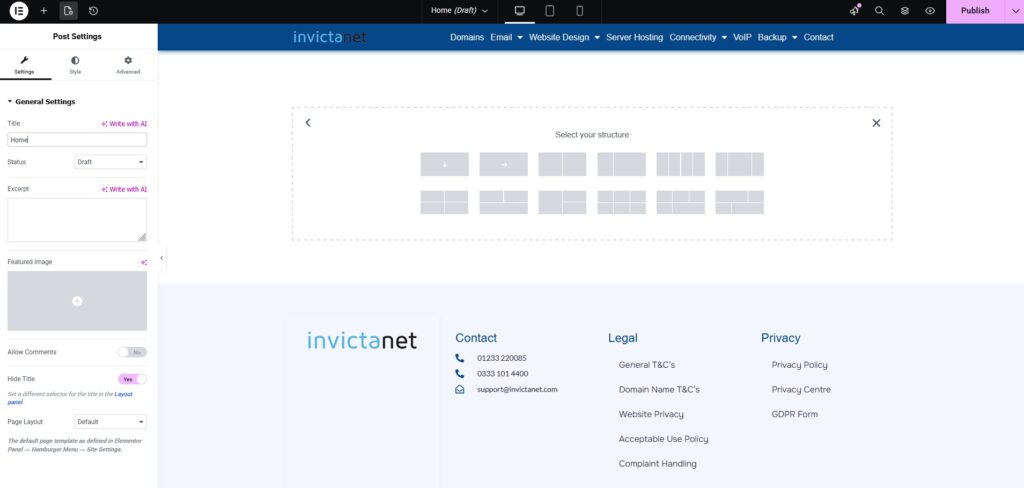1024x488 pixels.
Task: Click the AI icon beside Featured Image
Action: pos(144,262)
